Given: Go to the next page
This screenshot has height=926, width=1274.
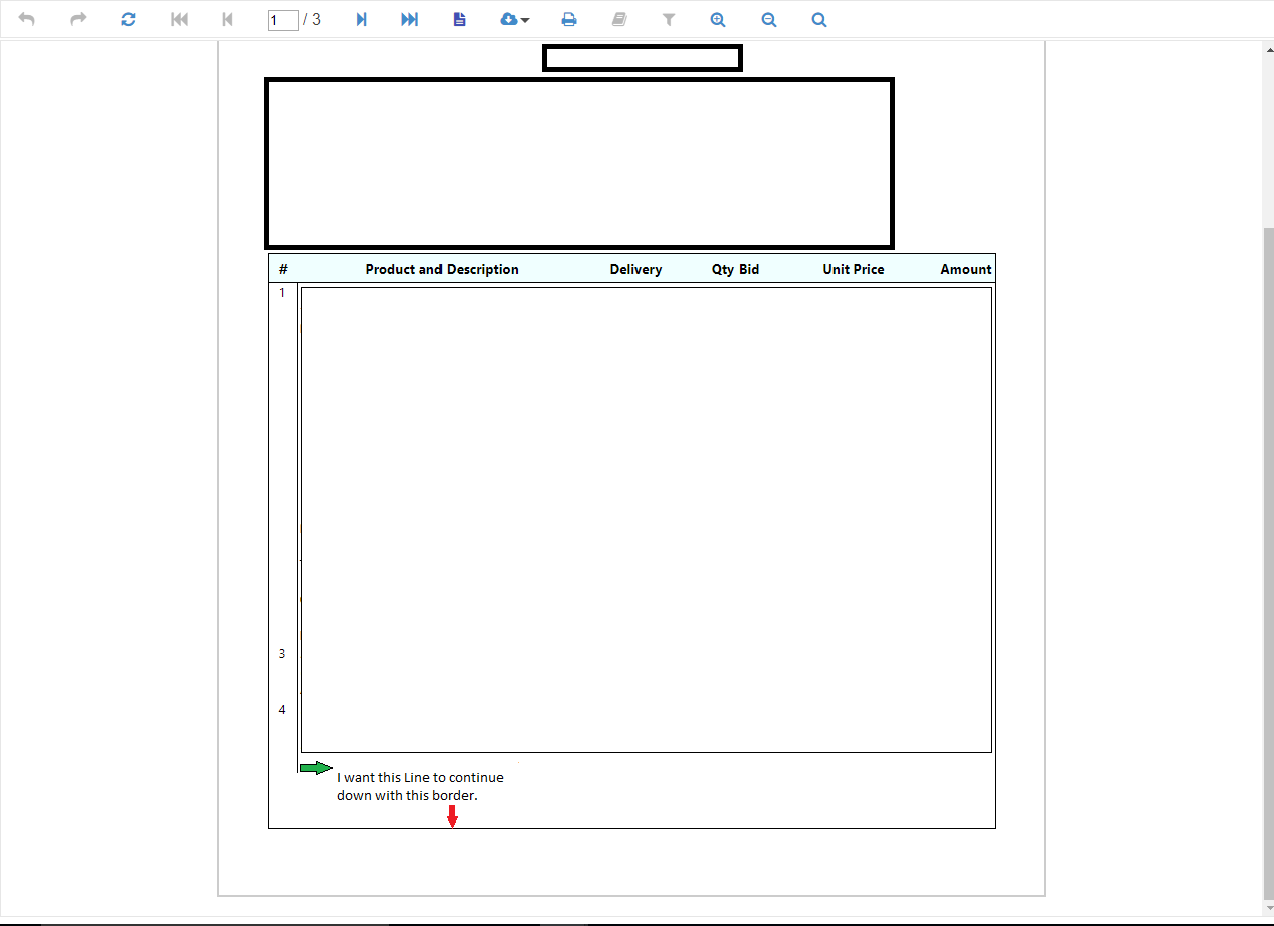Looking at the screenshot, I should coord(362,20).
